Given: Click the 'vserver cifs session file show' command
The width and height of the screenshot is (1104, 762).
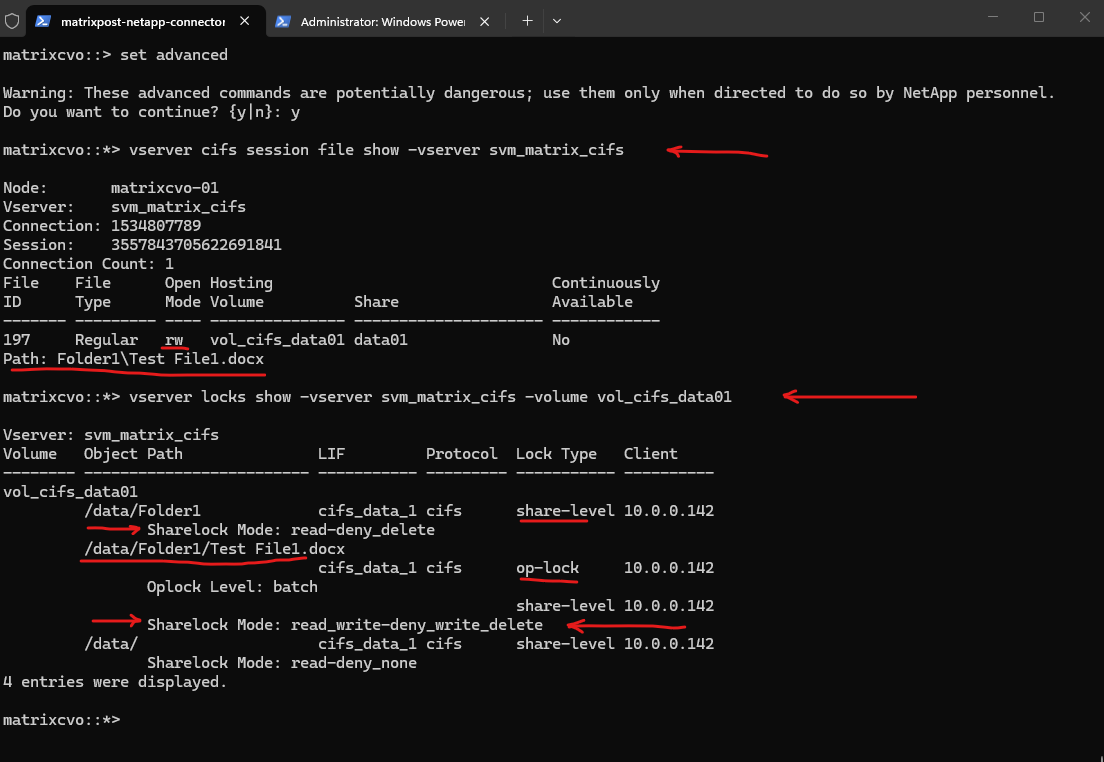Looking at the screenshot, I should point(376,150).
